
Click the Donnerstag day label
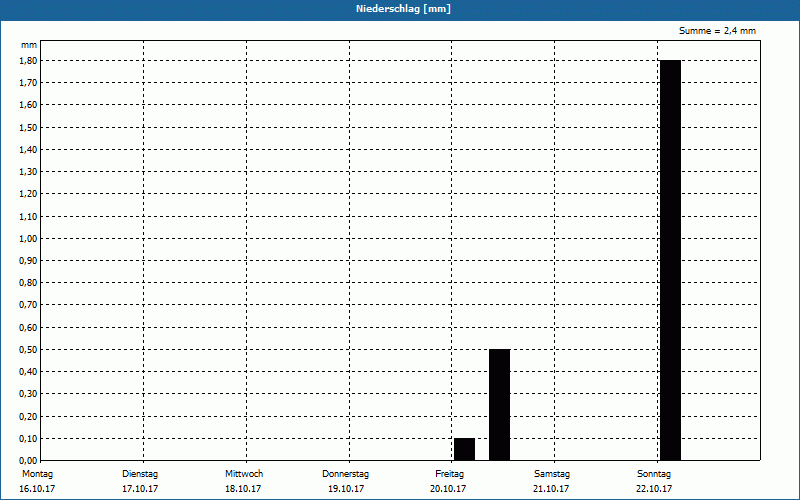coord(345,474)
